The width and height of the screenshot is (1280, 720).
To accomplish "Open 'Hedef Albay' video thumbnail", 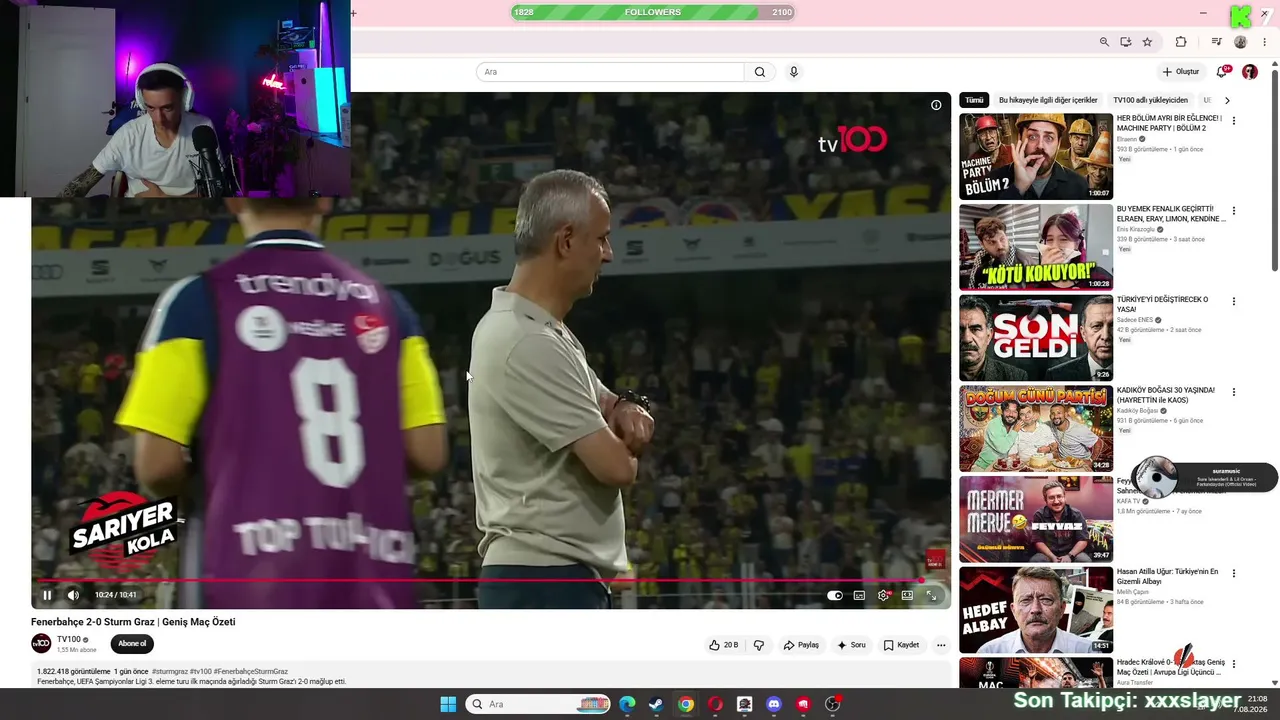I will coord(1036,610).
